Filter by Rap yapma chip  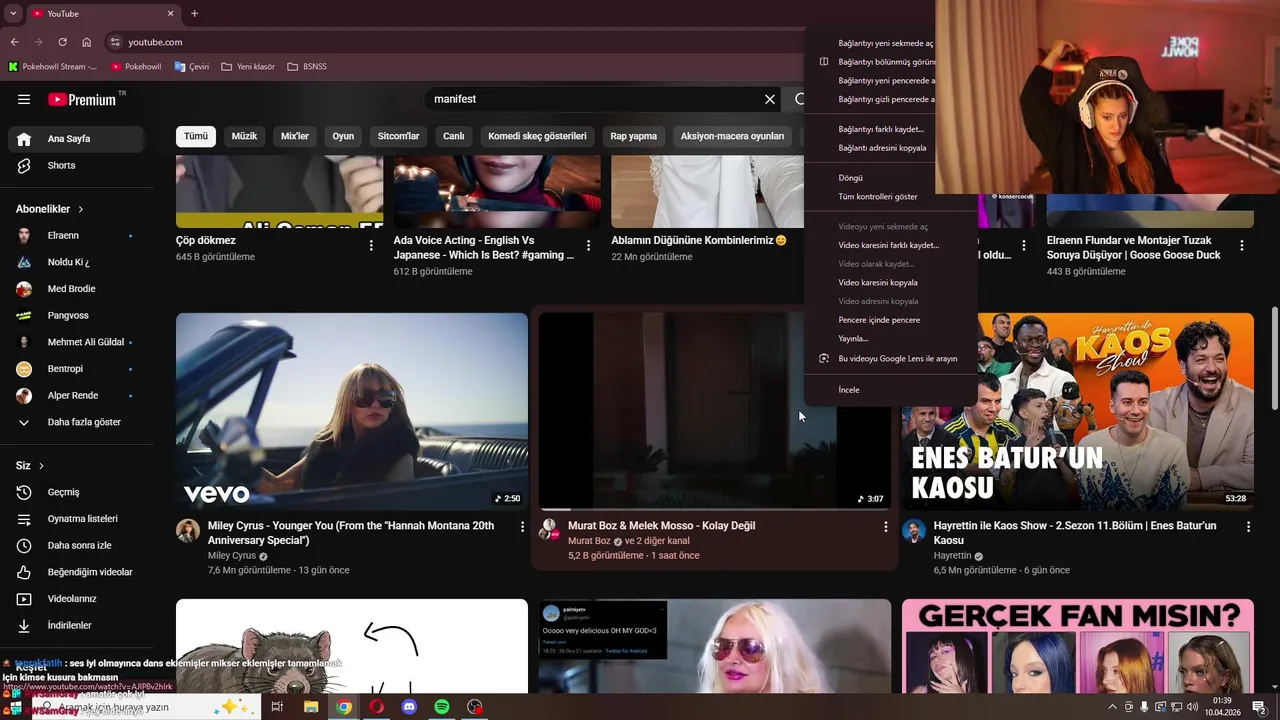click(x=634, y=136)
